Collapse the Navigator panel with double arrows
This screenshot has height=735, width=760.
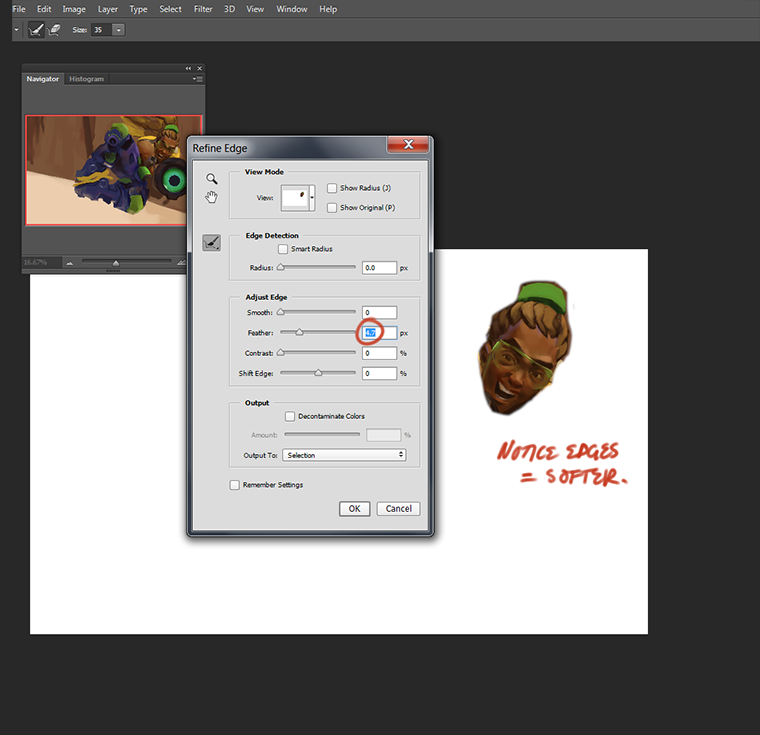point(189,68)
